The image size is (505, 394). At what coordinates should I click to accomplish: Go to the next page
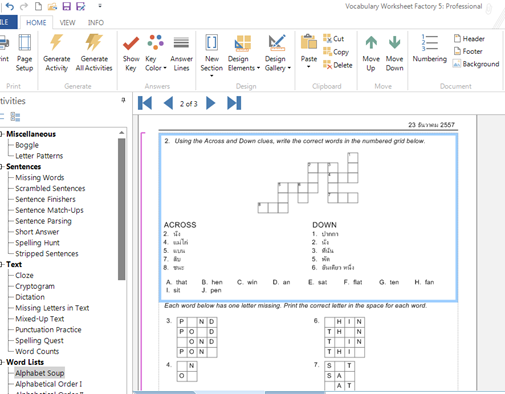coord(211,103)
